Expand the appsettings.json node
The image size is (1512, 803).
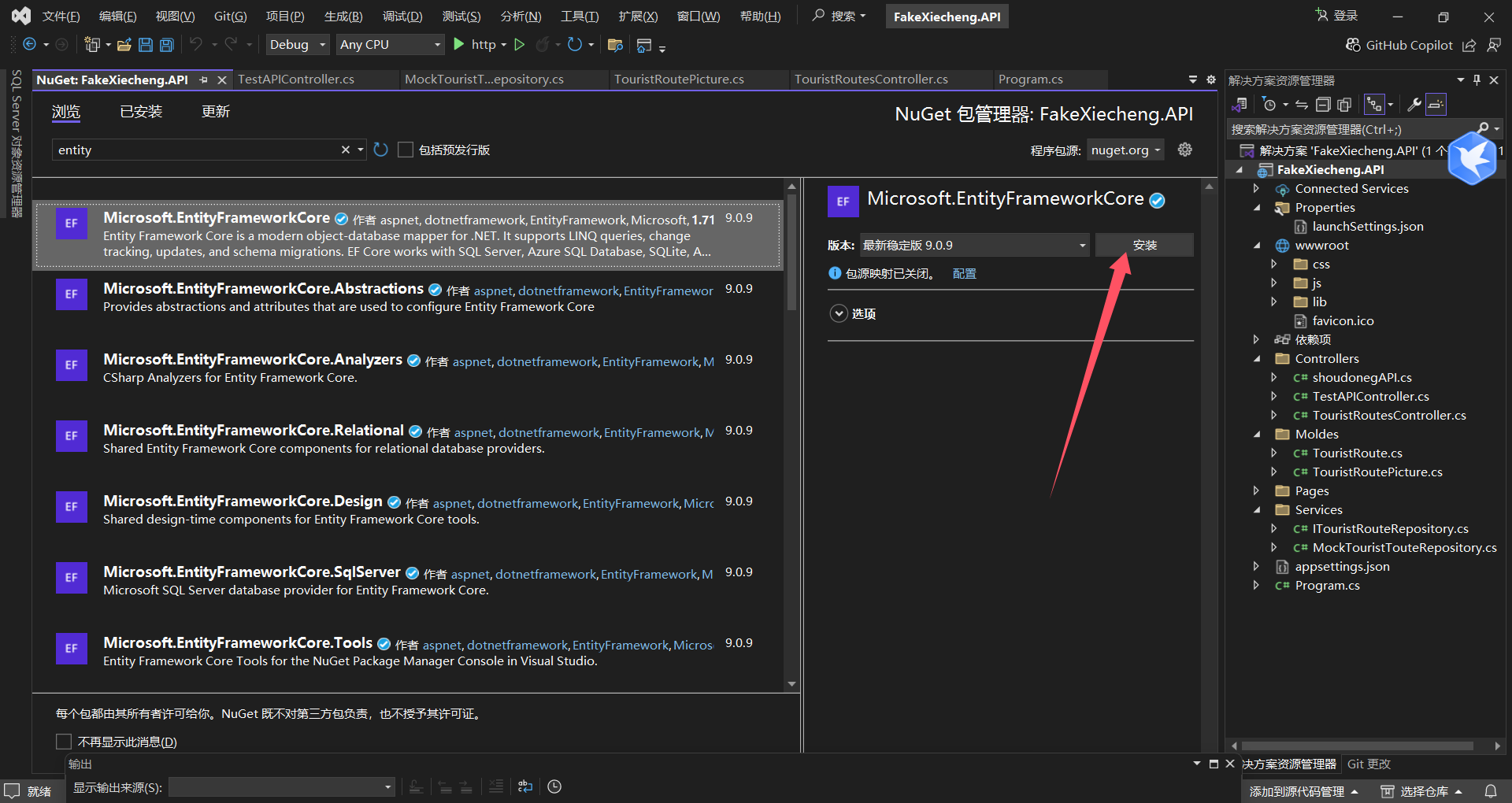pyautogui.click(x=1256, y=567)
